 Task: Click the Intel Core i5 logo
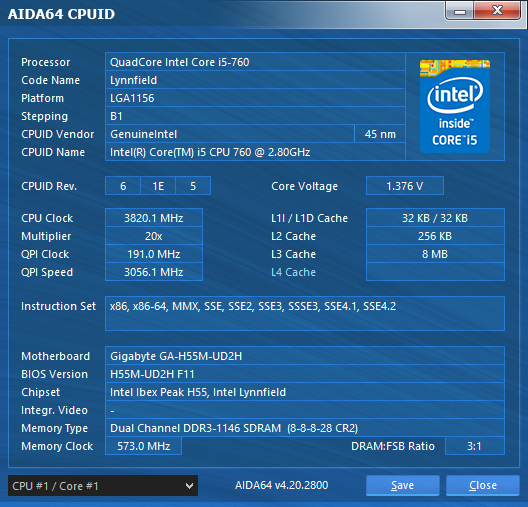tap(455, 106)
